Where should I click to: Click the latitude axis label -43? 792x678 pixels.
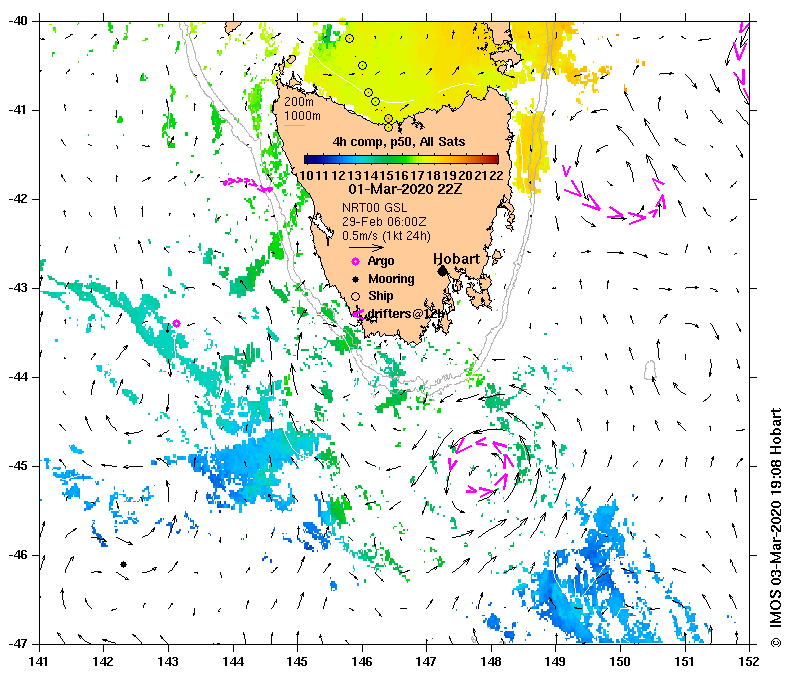tap(18, 288)
